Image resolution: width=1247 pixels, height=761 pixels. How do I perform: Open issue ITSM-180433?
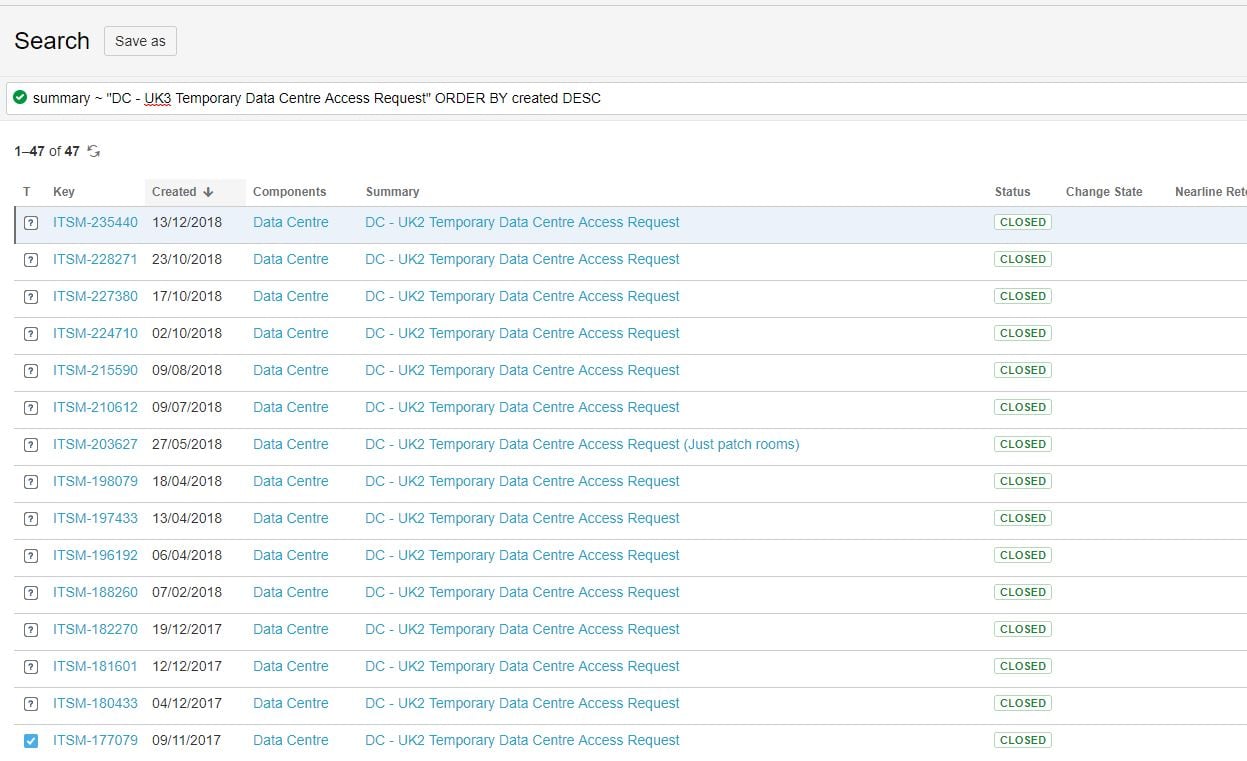(95, 703)
